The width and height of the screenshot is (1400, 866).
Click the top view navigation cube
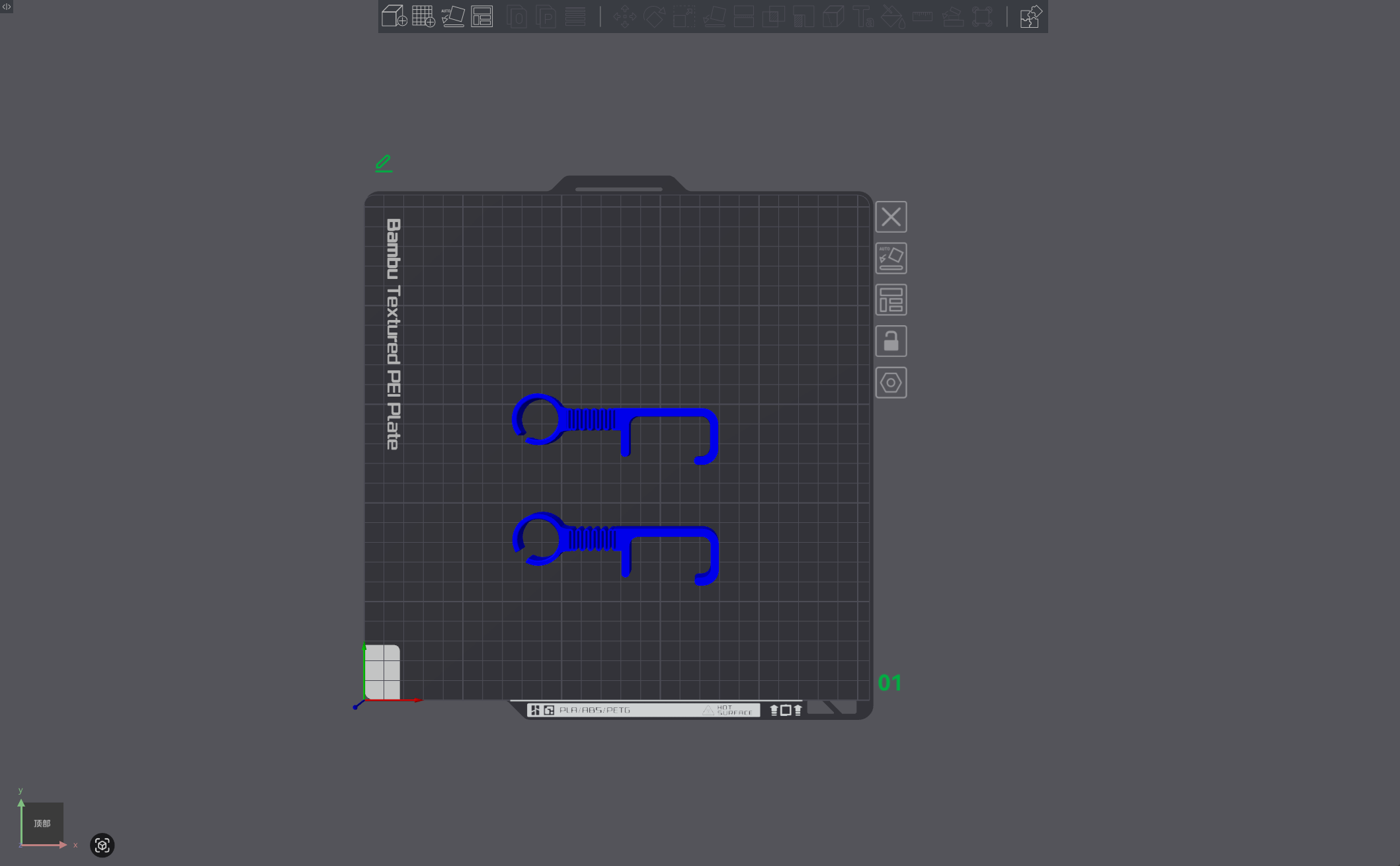(42, 823)
